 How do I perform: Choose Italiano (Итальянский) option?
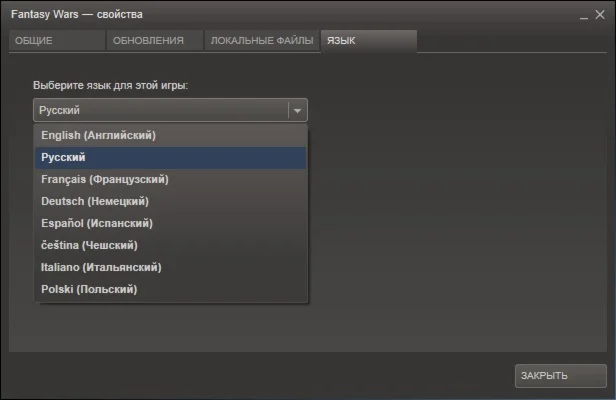pos(170,268)
